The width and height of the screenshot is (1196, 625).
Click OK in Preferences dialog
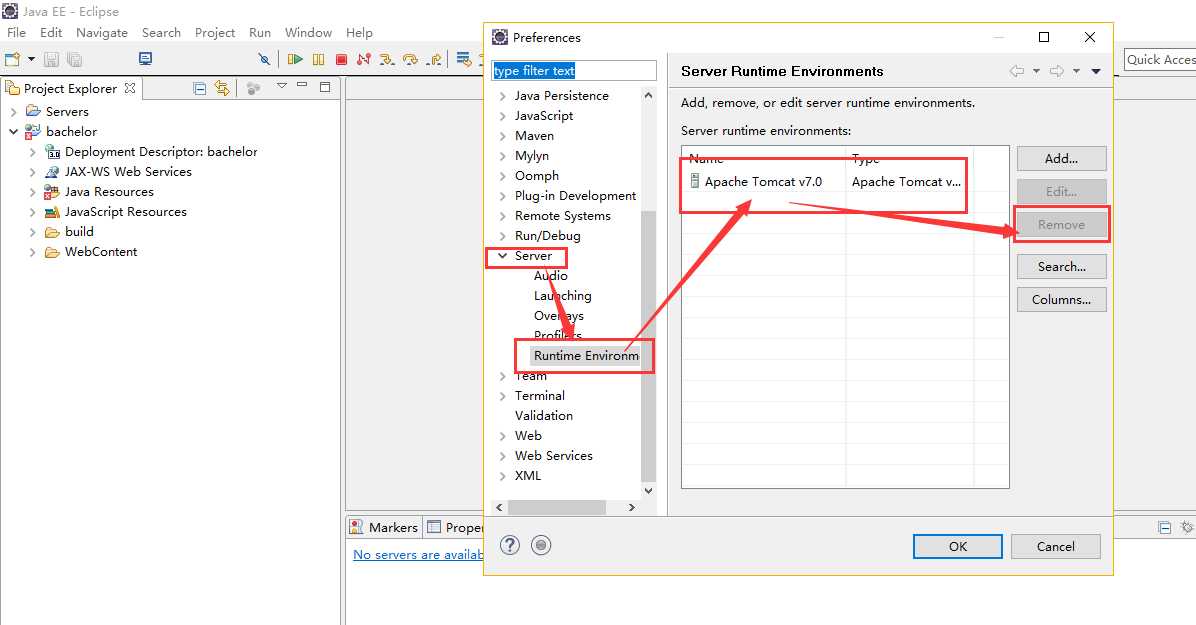(x=957, y=546)
